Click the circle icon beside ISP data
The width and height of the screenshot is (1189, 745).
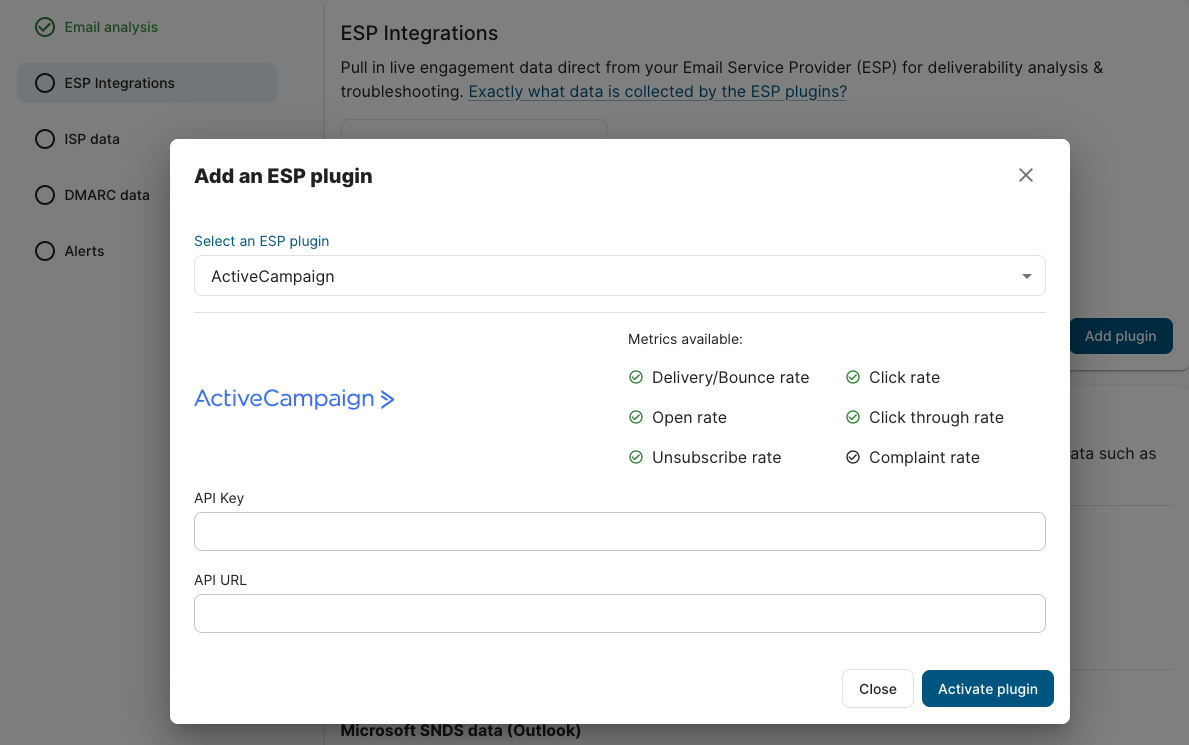coord(45,139)
